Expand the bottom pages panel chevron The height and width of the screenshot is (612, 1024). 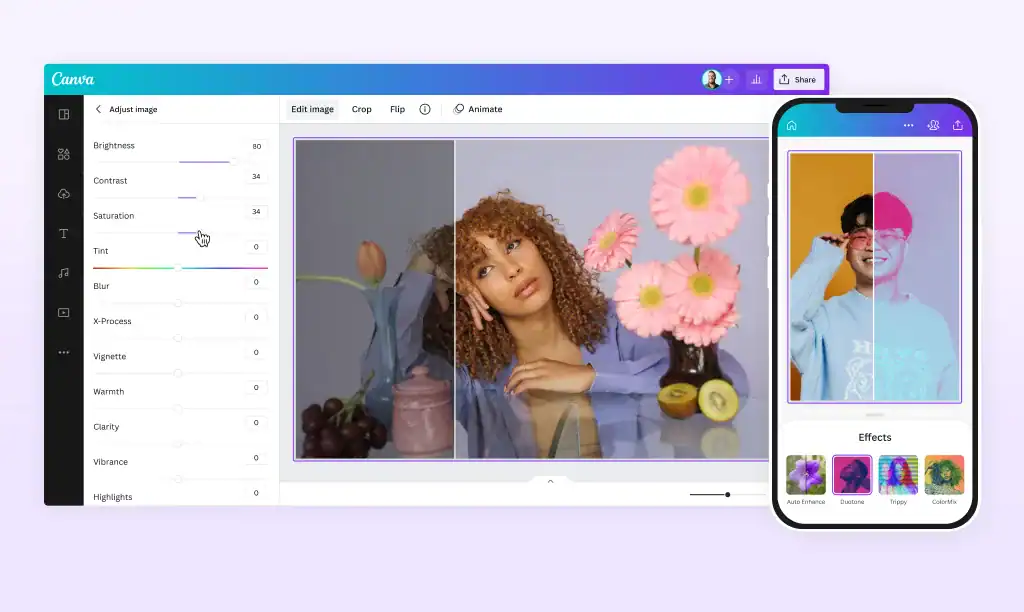pos(551,481)
